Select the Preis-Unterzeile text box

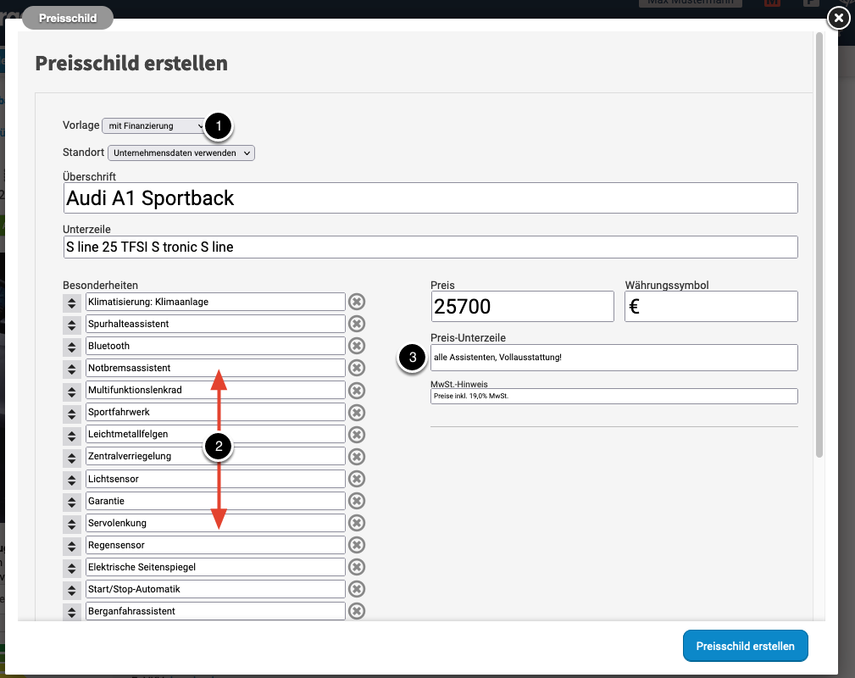[614, 357]
